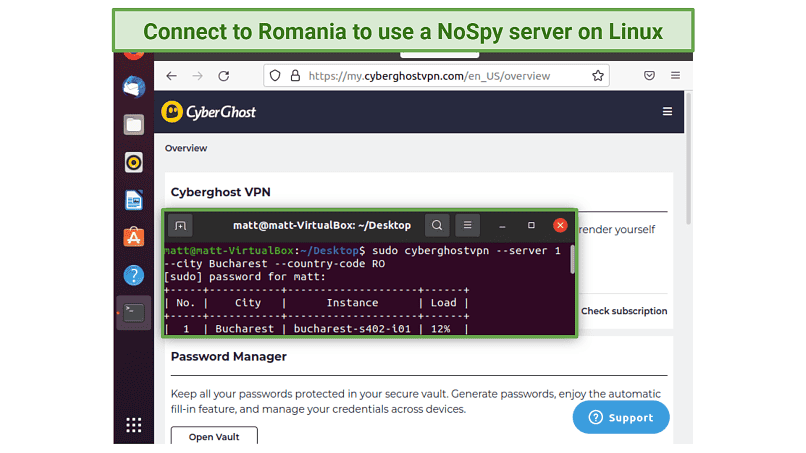
Task: Reload the CyberGhost overview page
Action: [x=224, y=76]
